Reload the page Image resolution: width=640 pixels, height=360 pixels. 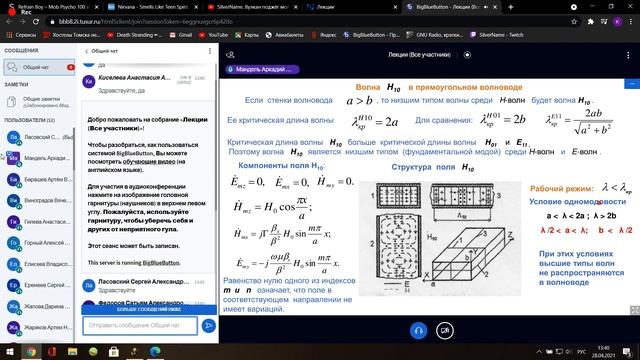[x=36, y=22]
